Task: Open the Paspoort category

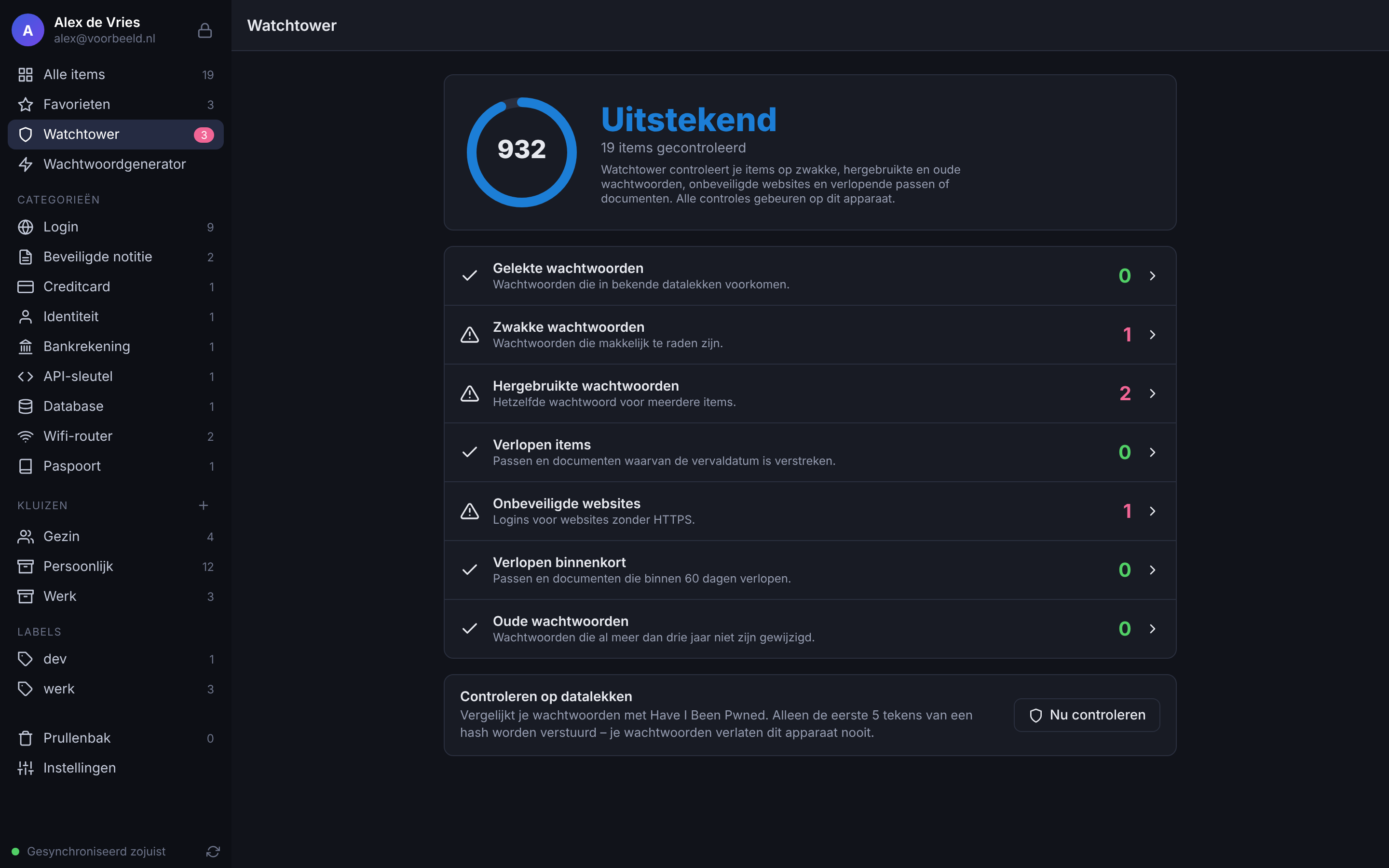Action: (115, 466)
